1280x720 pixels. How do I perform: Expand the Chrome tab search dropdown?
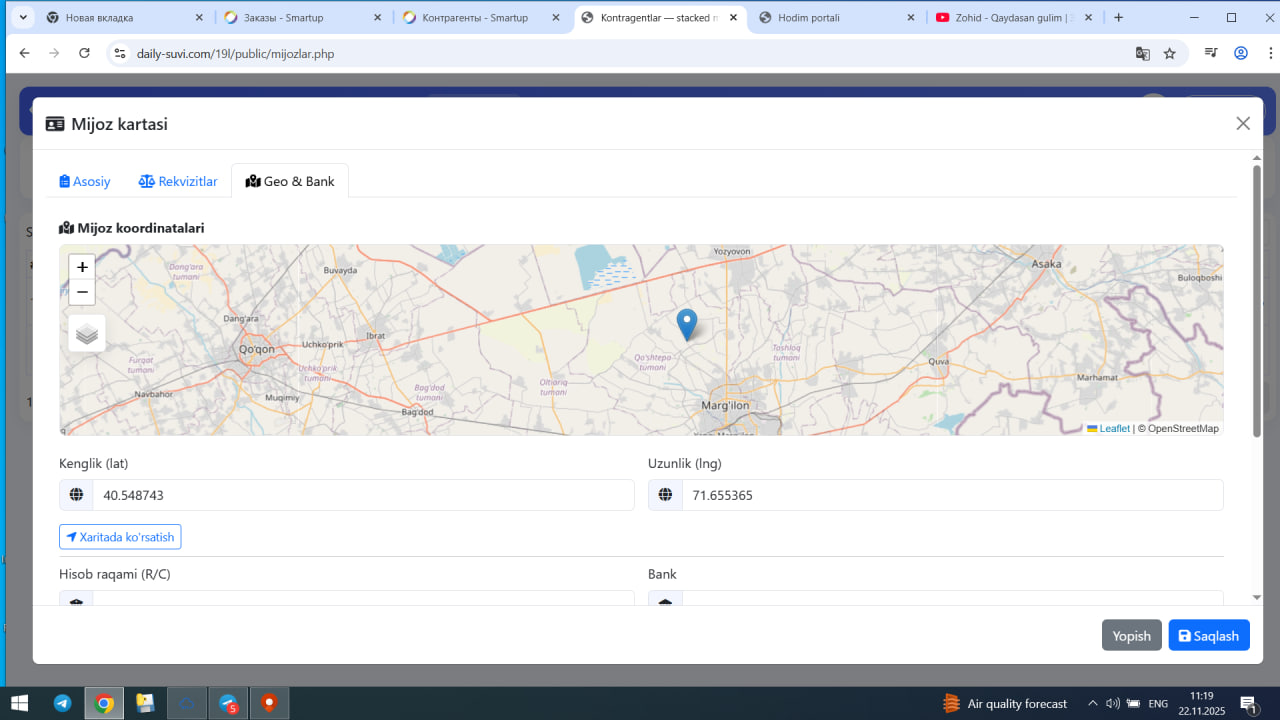22,17
